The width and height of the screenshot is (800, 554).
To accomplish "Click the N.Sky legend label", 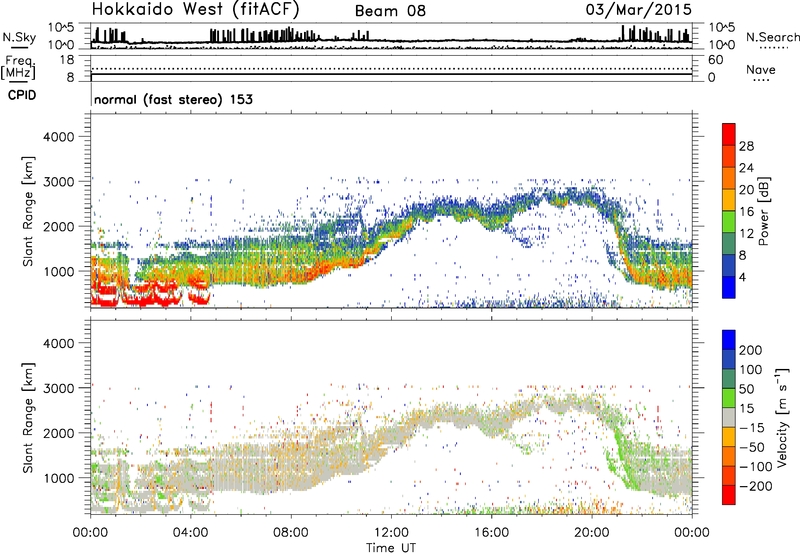I will click(x=19, y=37).
